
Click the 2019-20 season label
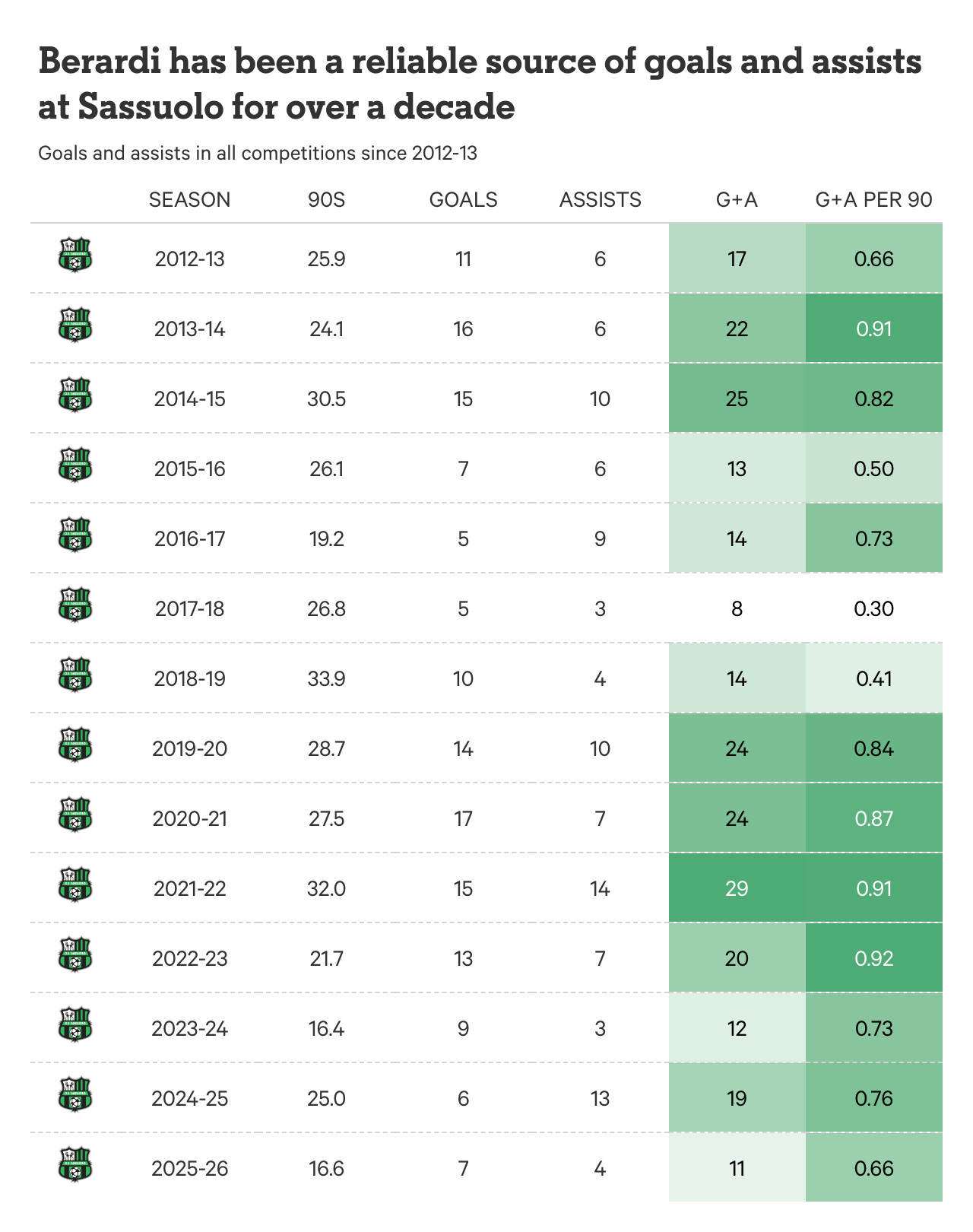click(189, 749)
